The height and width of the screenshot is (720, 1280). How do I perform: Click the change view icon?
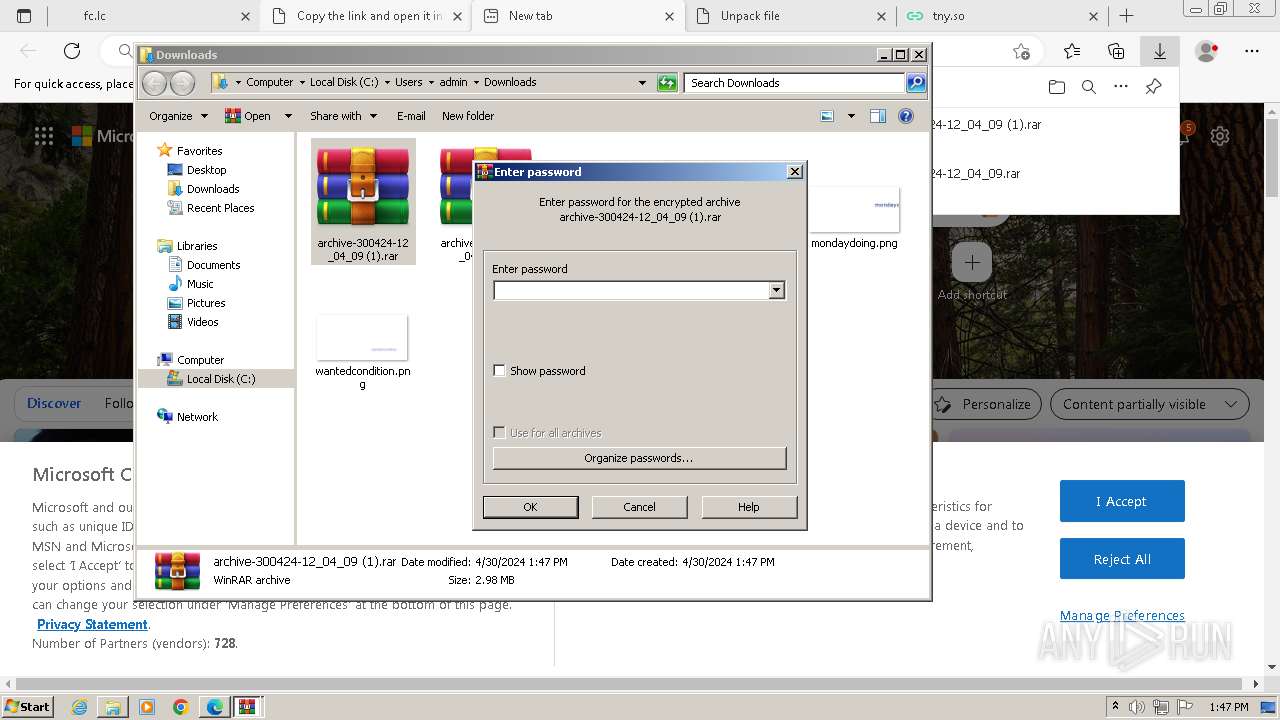(827, 116)
